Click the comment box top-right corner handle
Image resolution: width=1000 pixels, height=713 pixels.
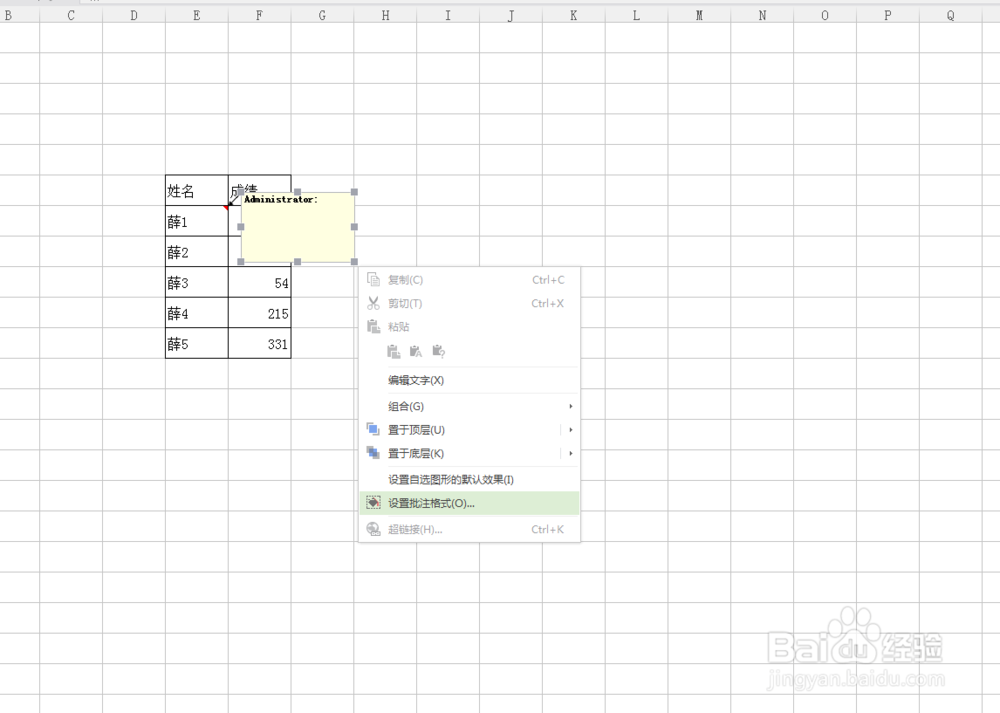coord(355,192)
